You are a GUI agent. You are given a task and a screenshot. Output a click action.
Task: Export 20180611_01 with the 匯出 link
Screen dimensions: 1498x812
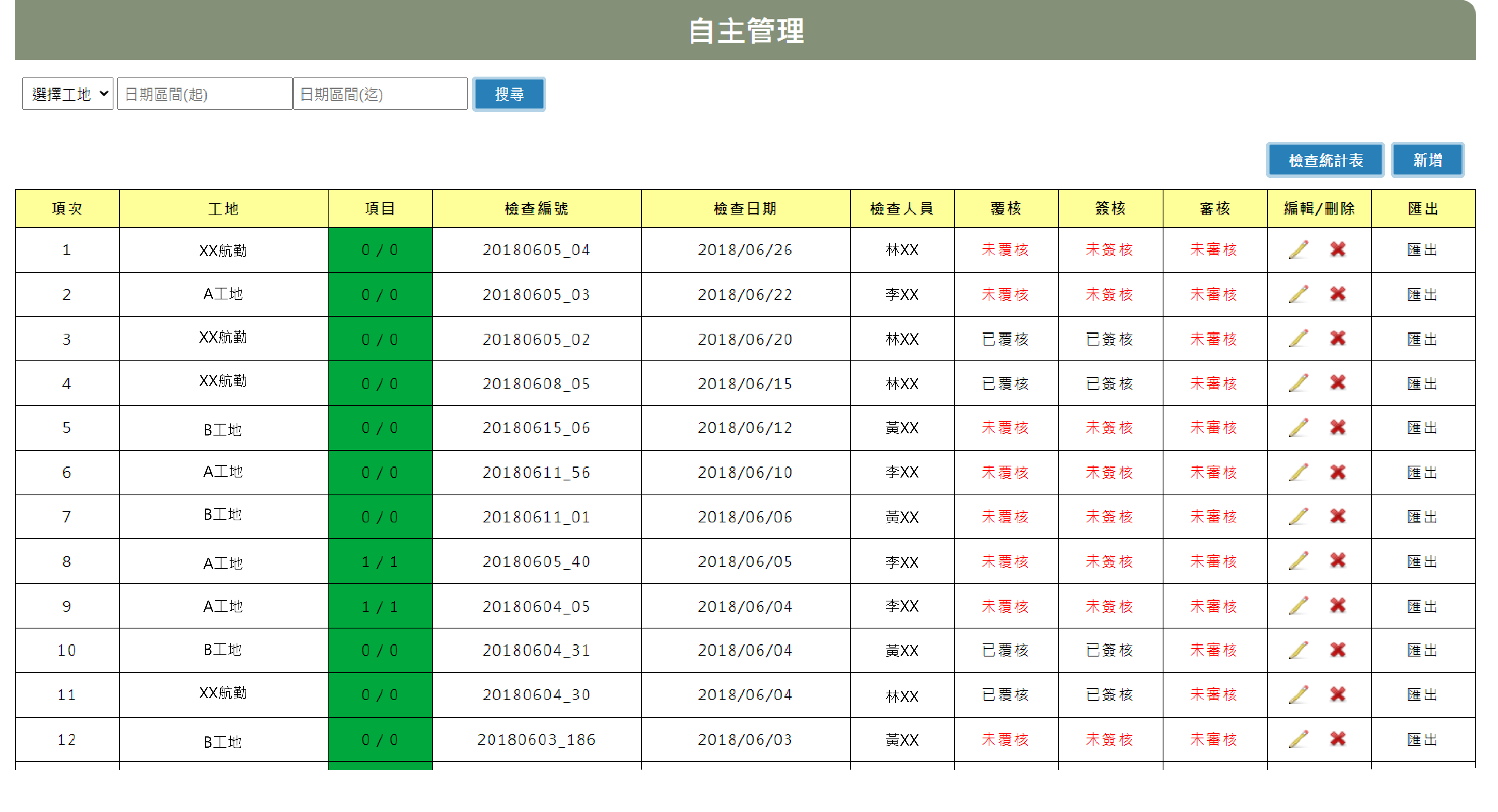point(1422,517)
